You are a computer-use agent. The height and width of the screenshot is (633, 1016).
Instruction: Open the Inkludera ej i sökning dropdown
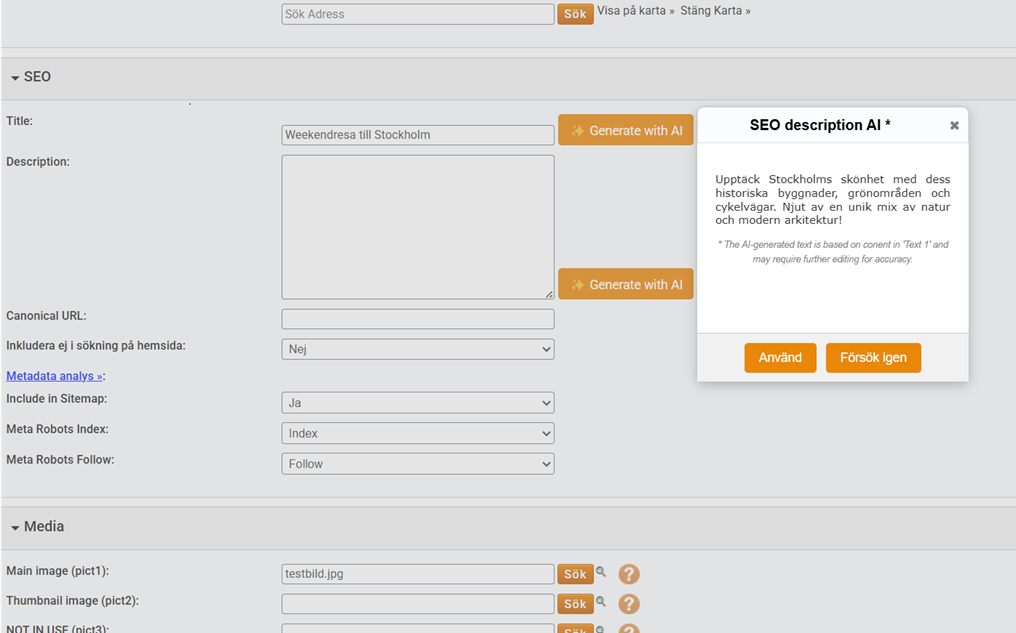point(417,349)
